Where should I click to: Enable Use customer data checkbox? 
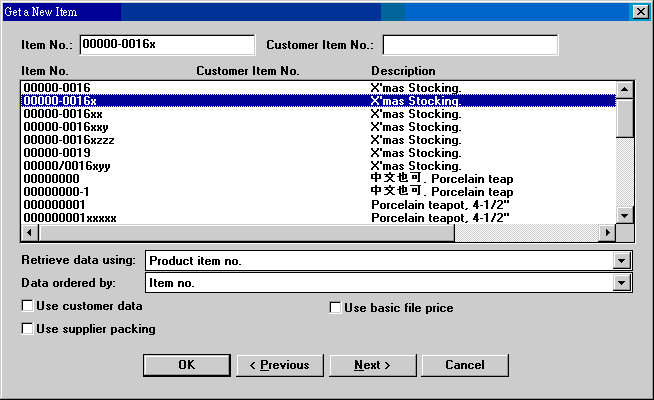click(28, 306)
